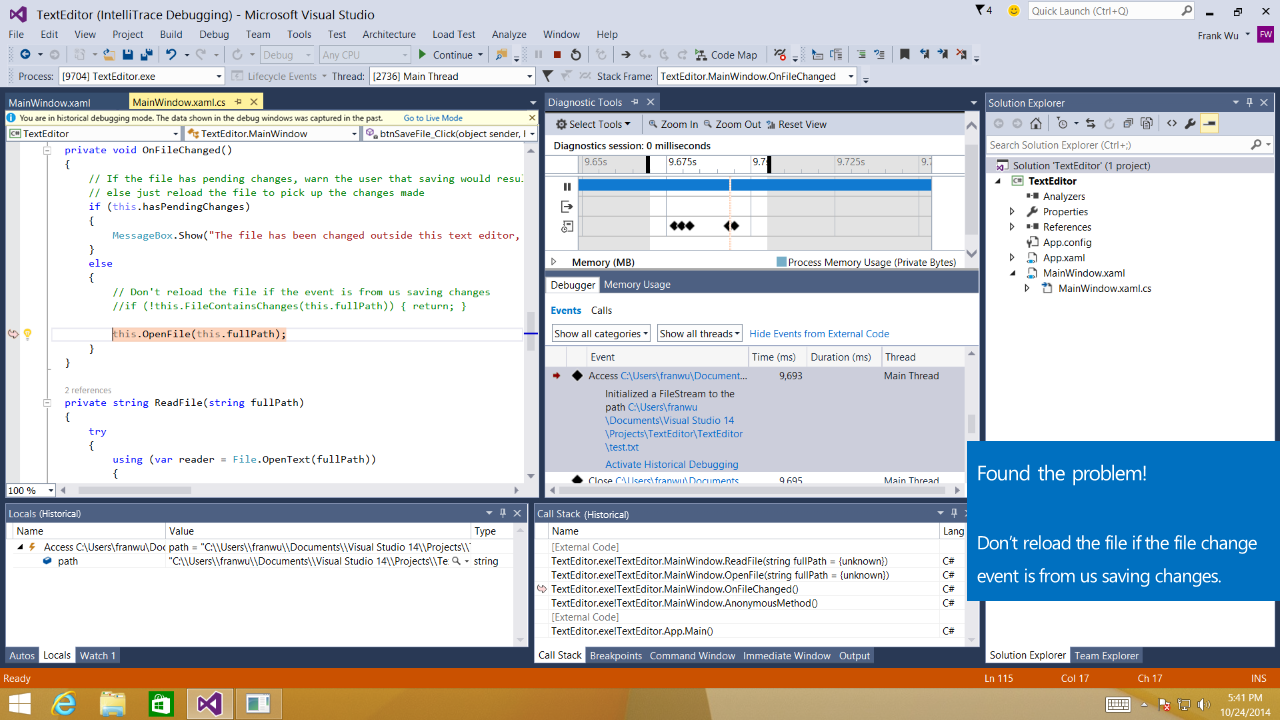Open the editor 100 % zoom dropdown
This screenshot has height=720, width=1280.
[30, 490]
